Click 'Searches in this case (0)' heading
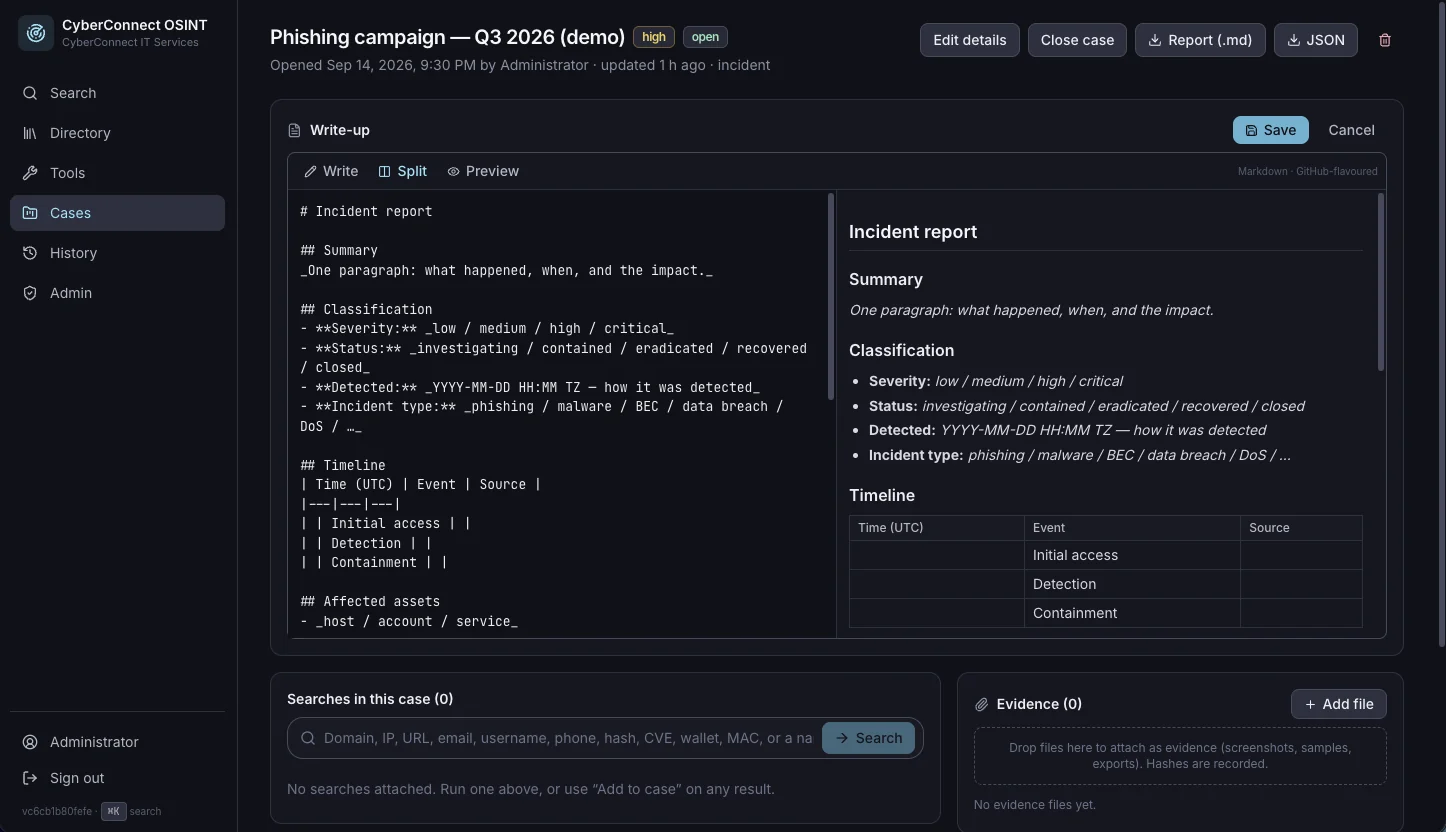1446x832 pixels. tap(370, 699)
